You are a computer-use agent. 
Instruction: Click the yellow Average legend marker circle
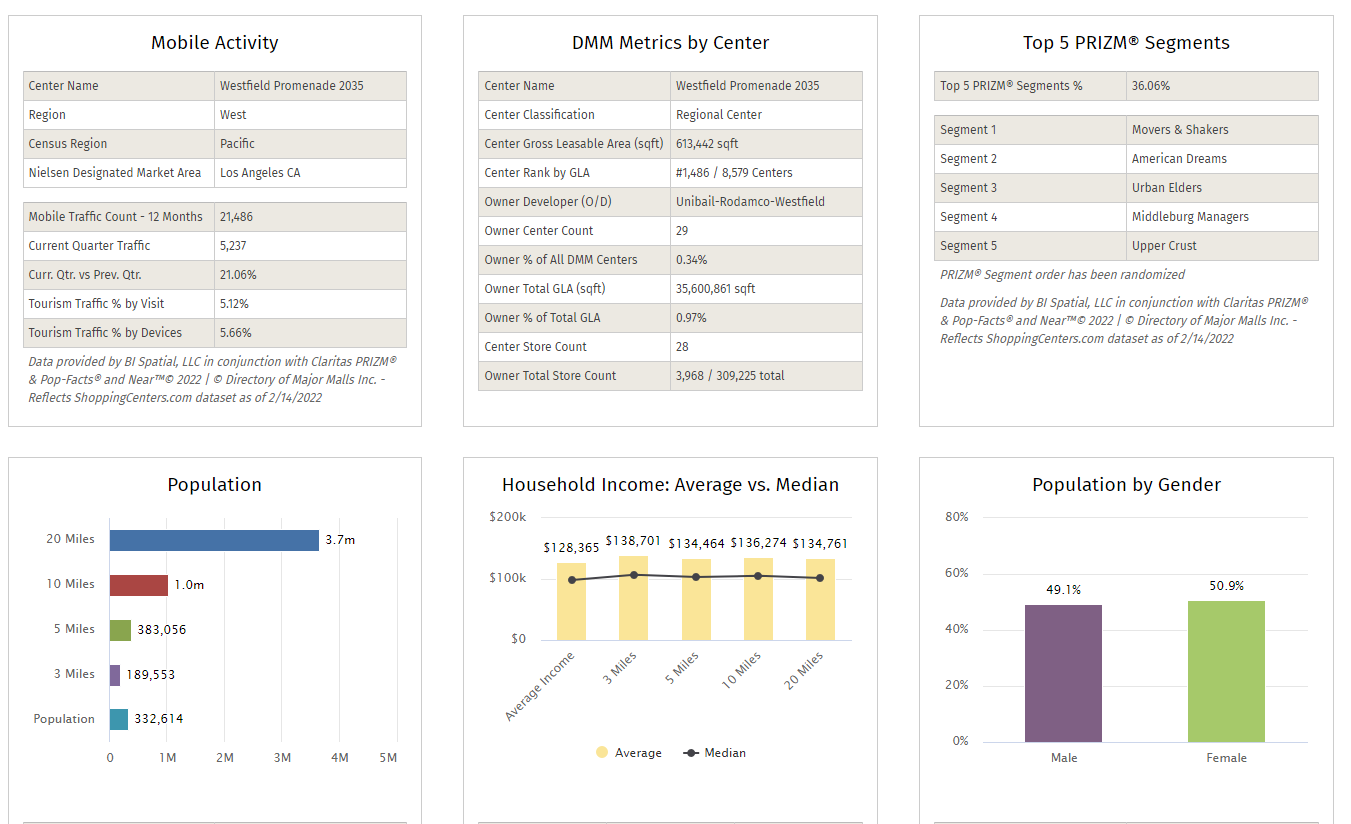tap(602, 753)
